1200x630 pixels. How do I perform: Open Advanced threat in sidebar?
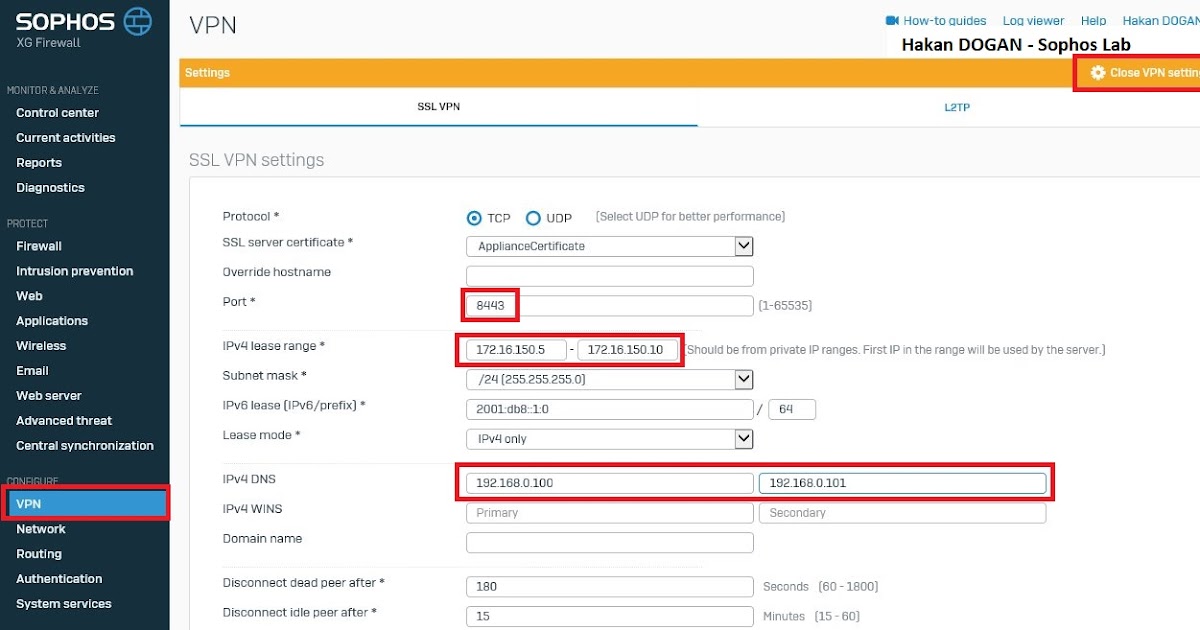(x=64, y=421)
